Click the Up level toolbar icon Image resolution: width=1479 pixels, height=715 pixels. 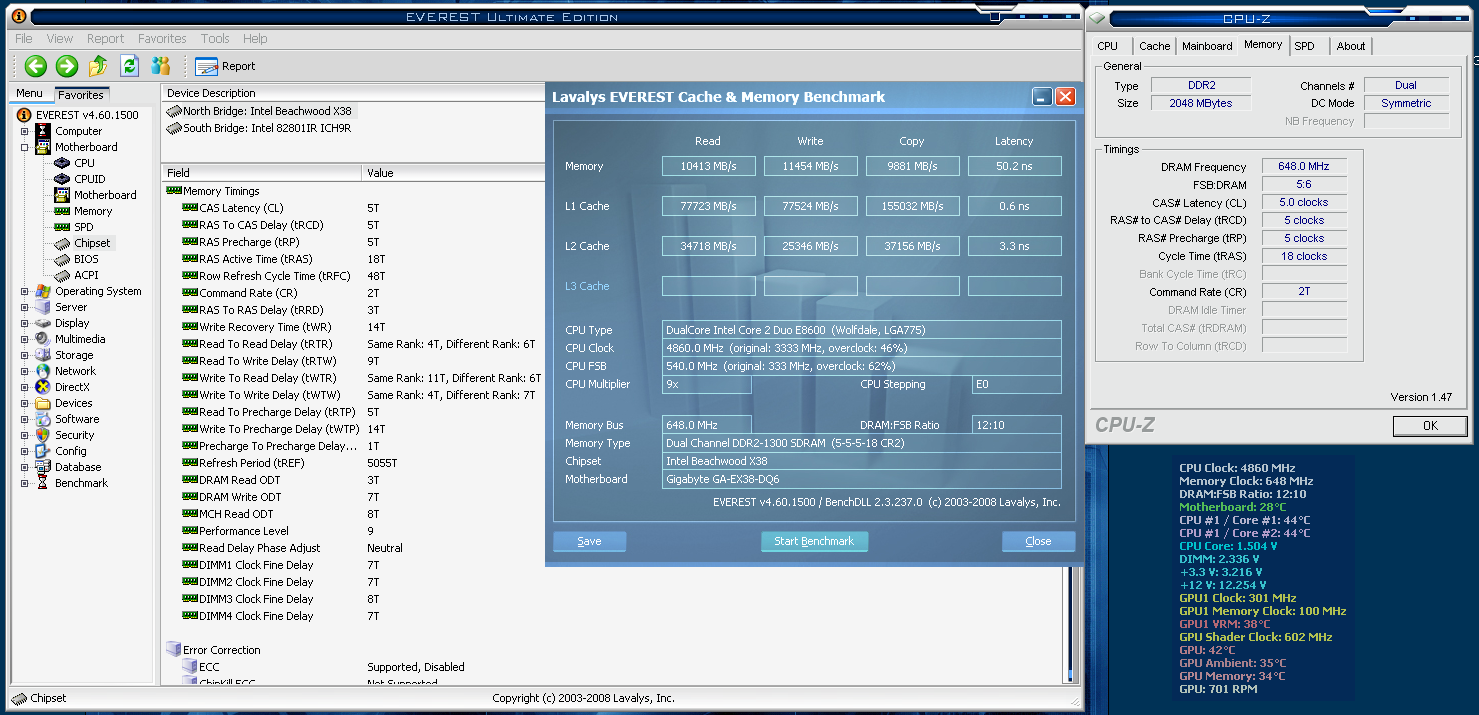98,66
